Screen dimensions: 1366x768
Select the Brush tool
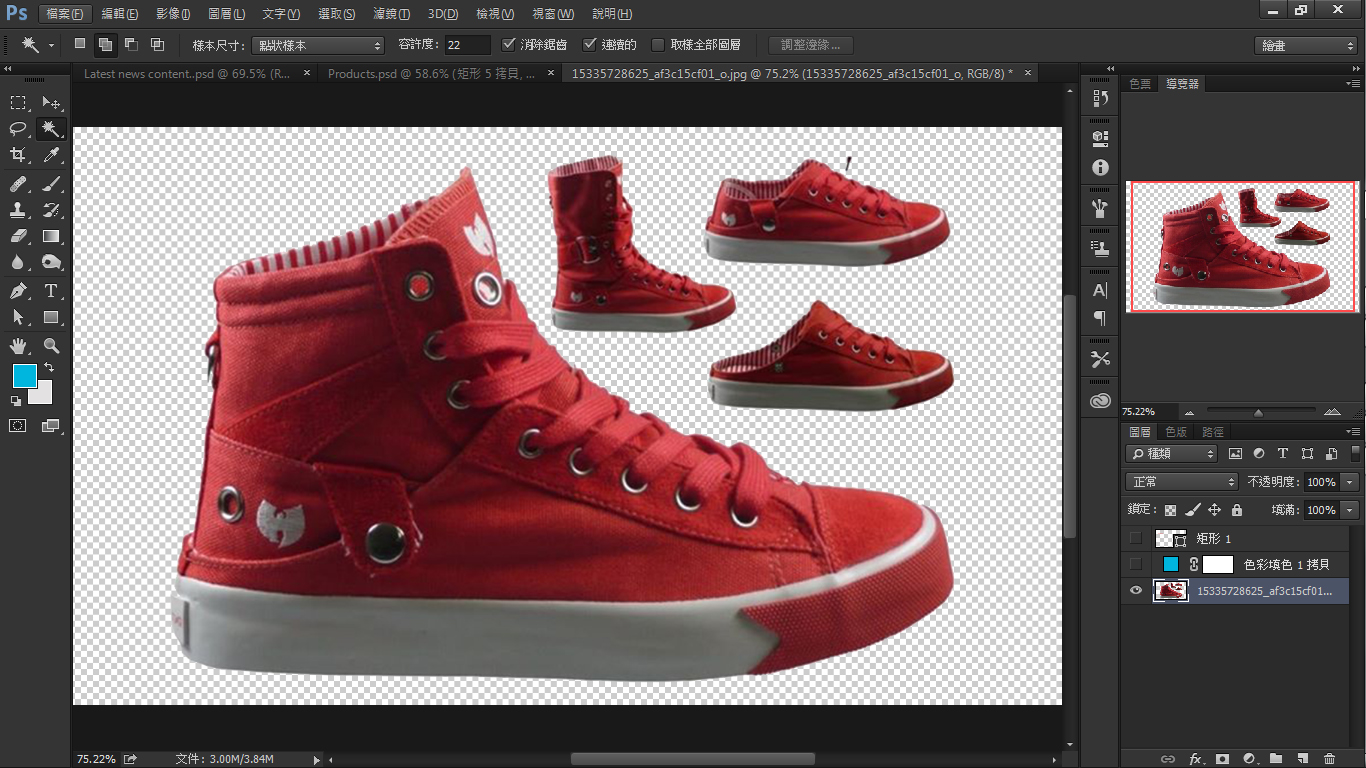(51, 184)
